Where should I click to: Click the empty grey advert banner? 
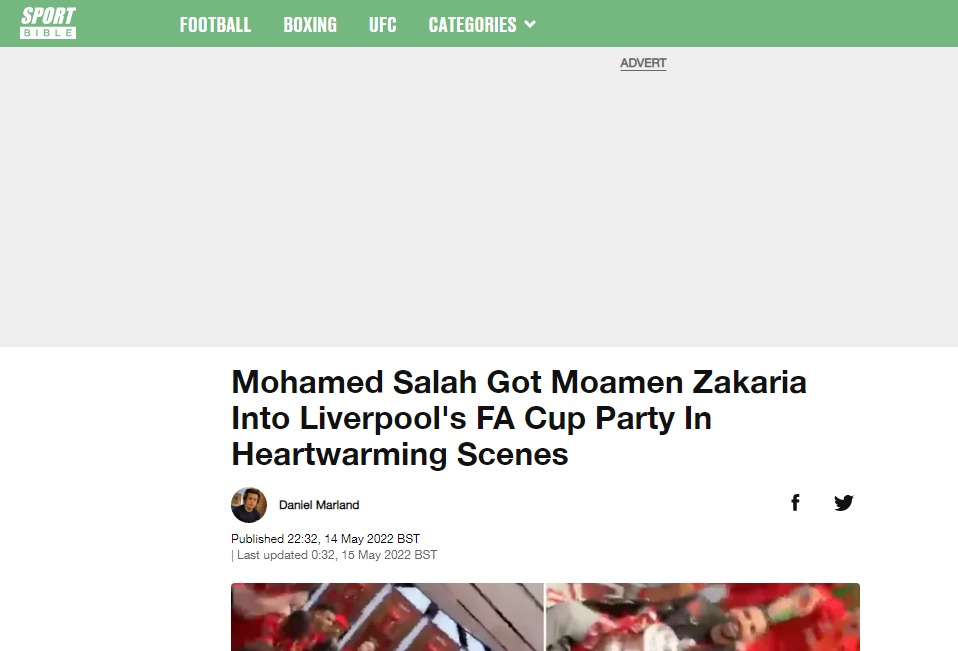coord(479,210)
